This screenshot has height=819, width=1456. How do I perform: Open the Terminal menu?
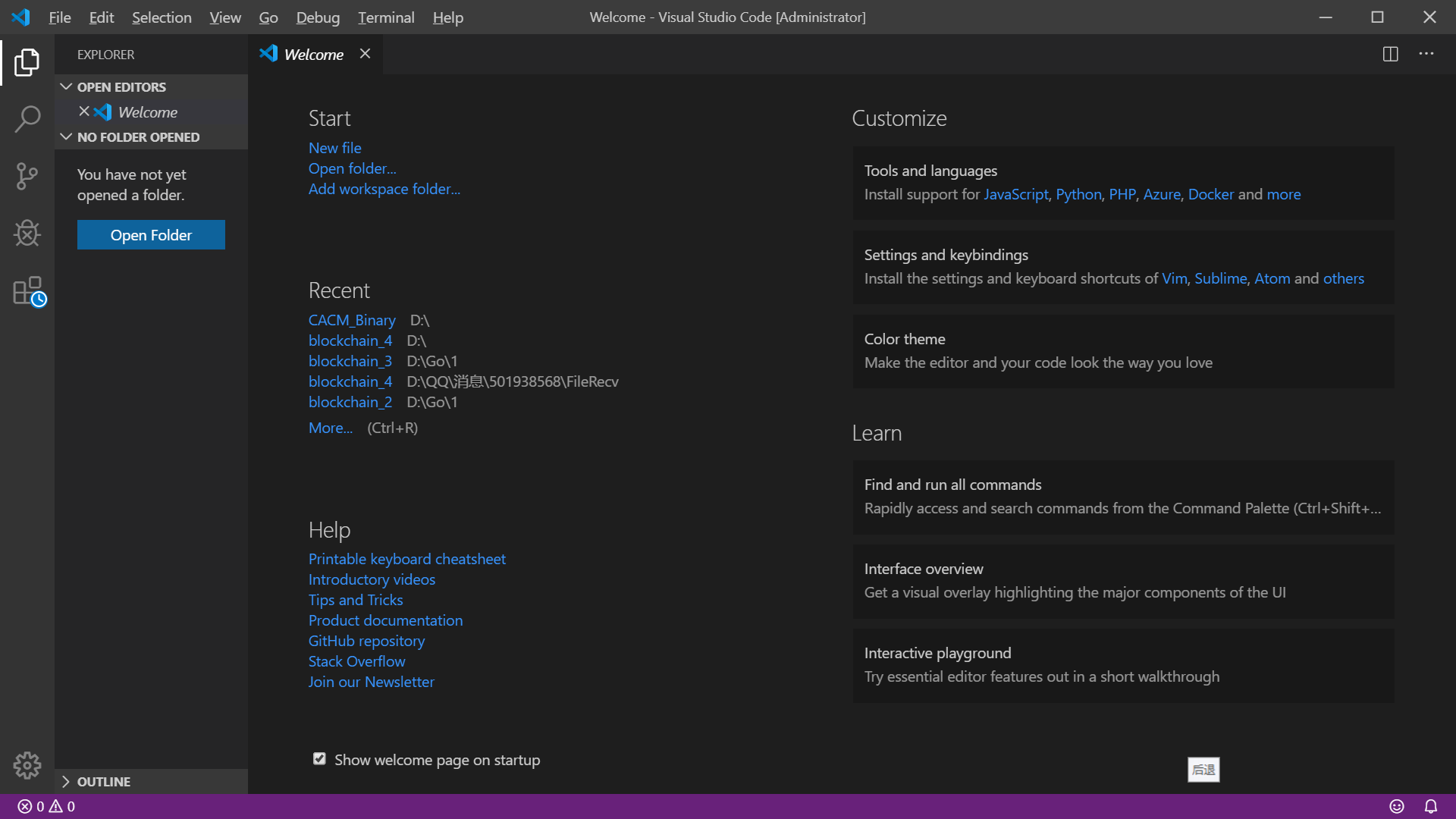(386, 17)
